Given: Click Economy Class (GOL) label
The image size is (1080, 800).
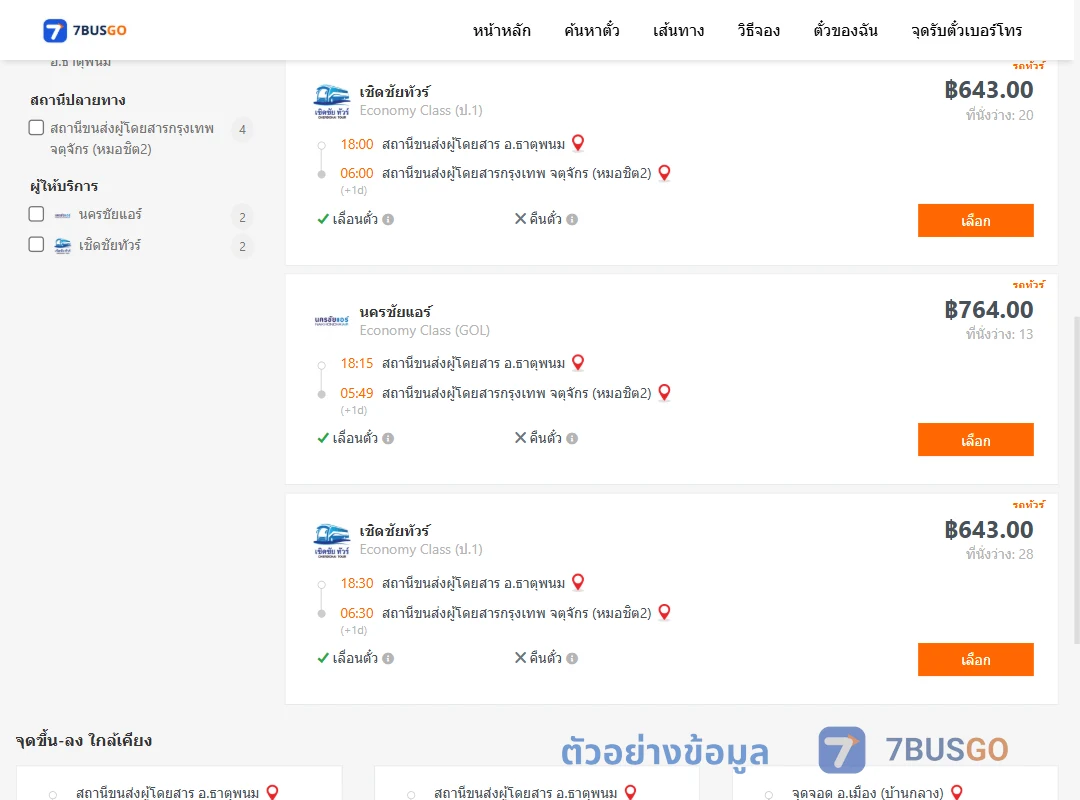Looking at the screenshot, I should [424, 330].
